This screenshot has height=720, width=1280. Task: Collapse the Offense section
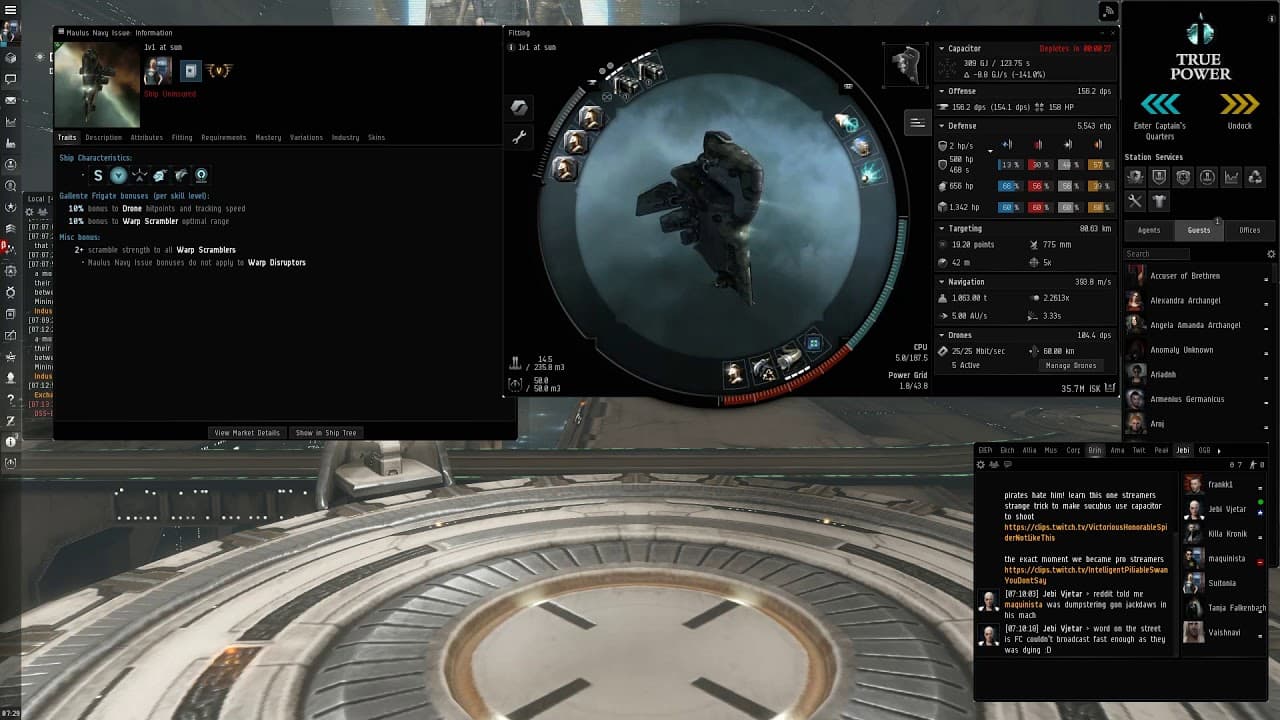941,92
